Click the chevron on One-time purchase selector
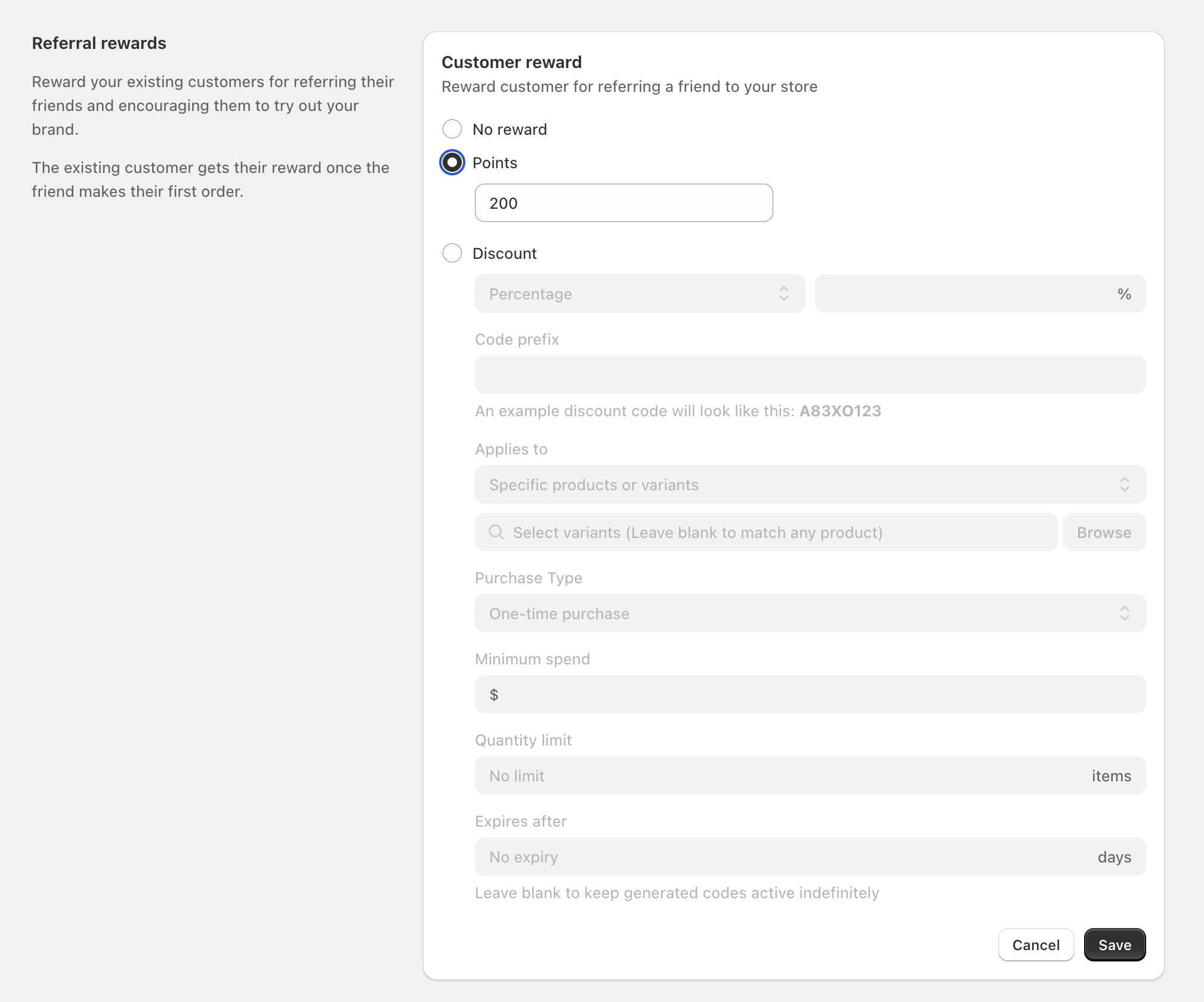The width and height of the screenshot is (1204, 1002). pos(1125,613)
